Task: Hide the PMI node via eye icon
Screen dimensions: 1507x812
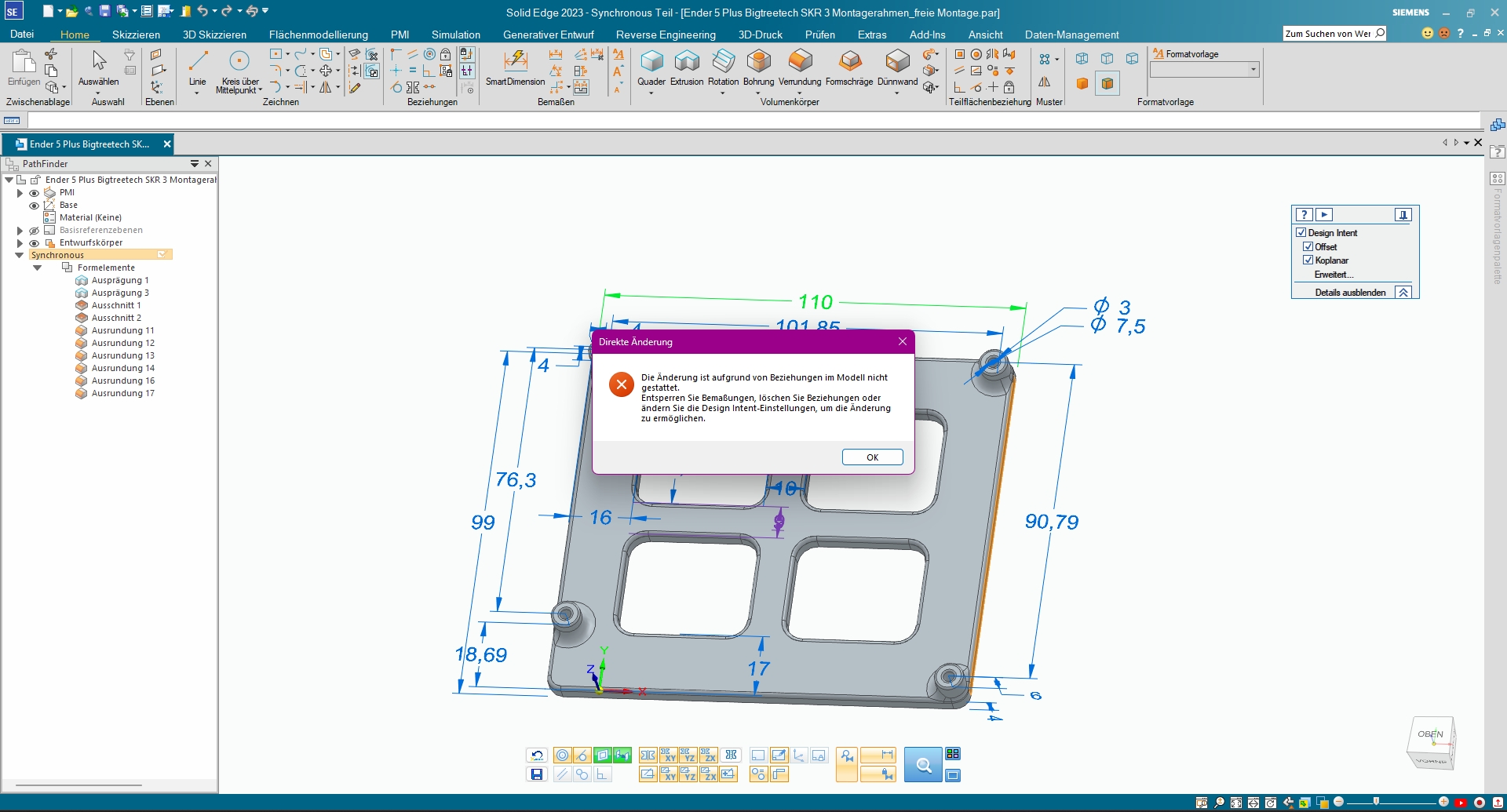Action: 34,193
